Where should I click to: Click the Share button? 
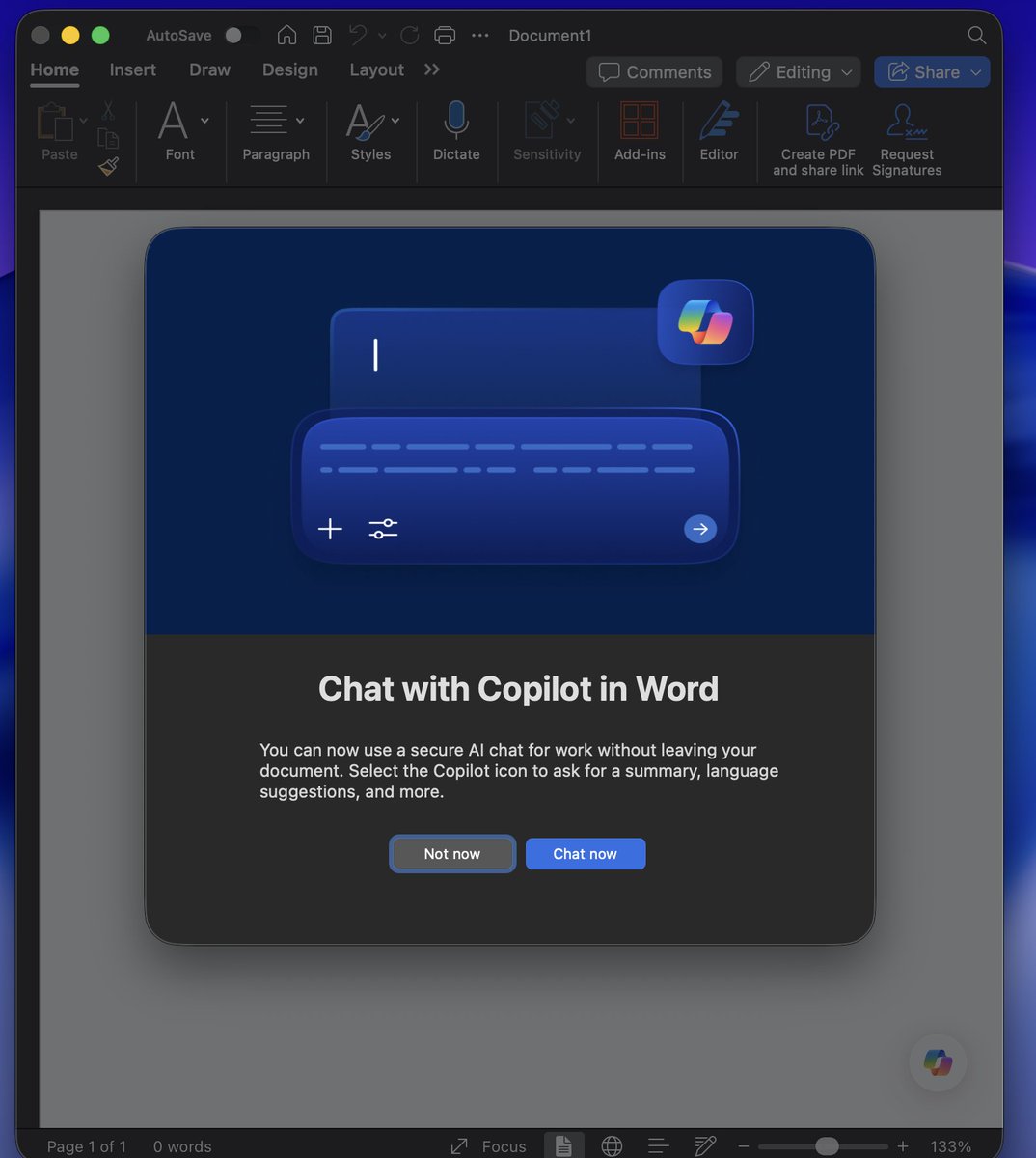tap(932, 72)
